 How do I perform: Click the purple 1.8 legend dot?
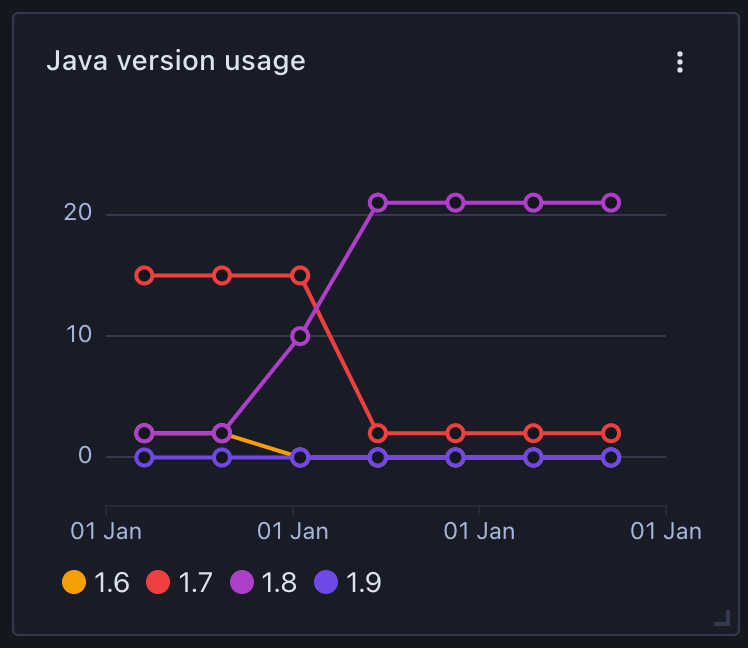pyautogui.click(x=242, y=582)
